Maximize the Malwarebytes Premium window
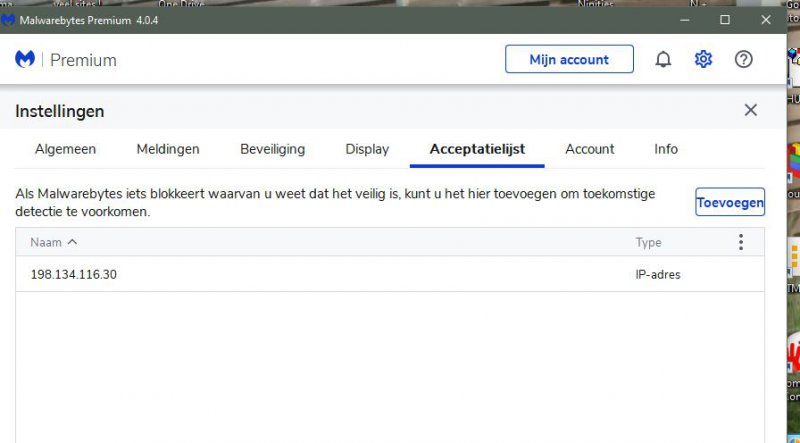This screenshot has height=443, width=800. [724, 20]
